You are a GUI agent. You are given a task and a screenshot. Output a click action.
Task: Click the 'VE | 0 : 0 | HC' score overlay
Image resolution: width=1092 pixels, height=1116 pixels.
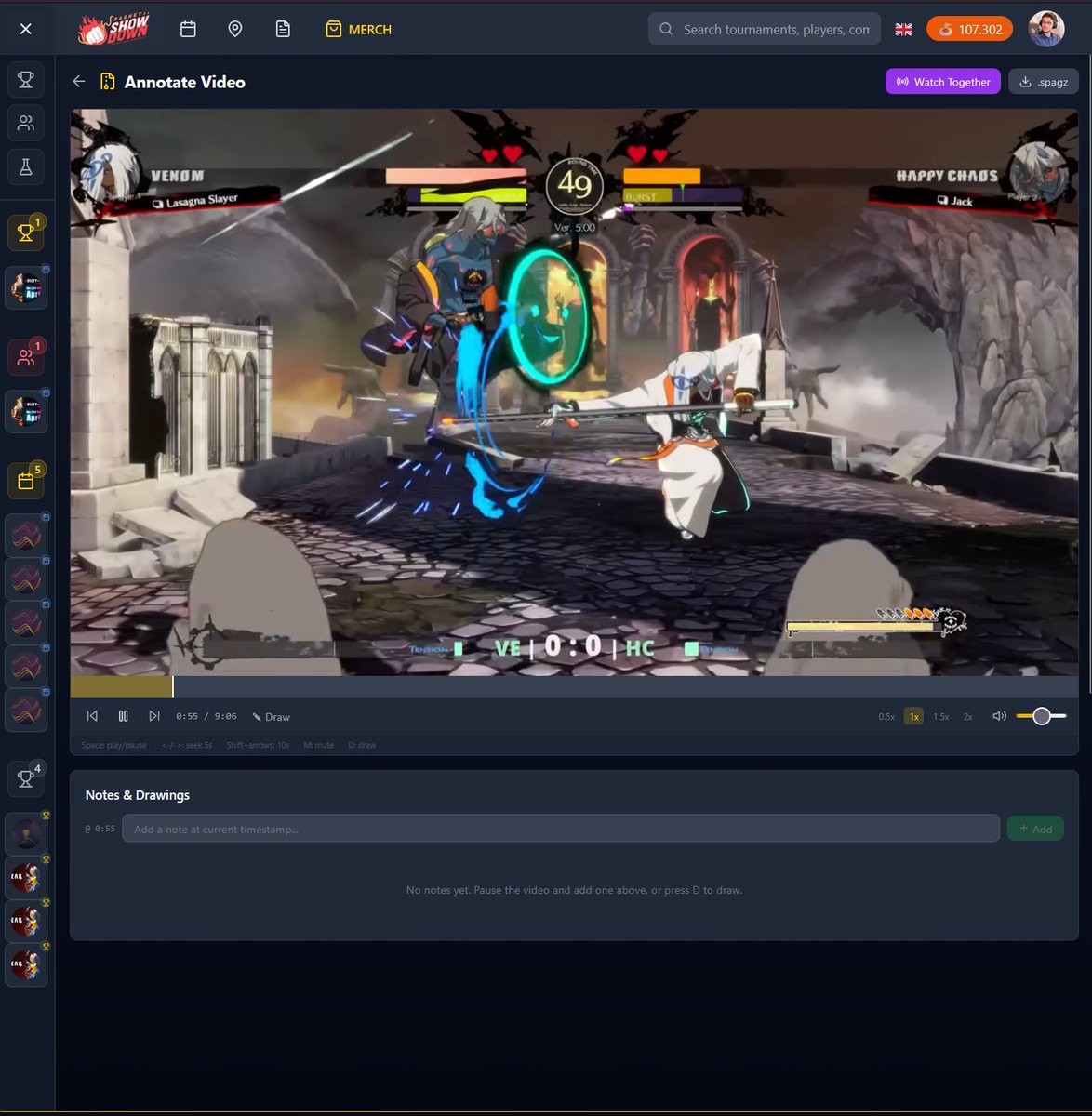point(574,646)
